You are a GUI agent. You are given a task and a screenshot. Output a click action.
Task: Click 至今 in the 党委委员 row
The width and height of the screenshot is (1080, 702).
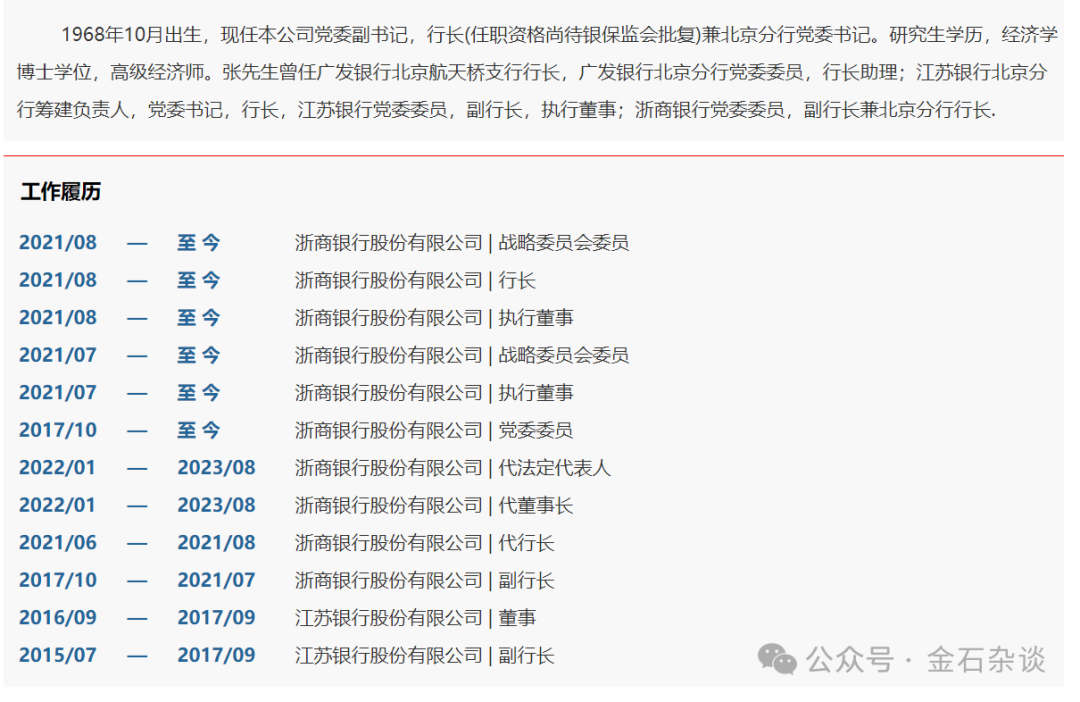(x=198, y=431)
